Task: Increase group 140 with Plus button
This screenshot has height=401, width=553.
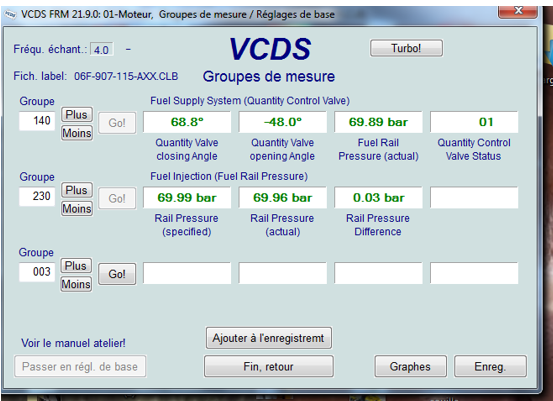Action: [x=77, y=114]
